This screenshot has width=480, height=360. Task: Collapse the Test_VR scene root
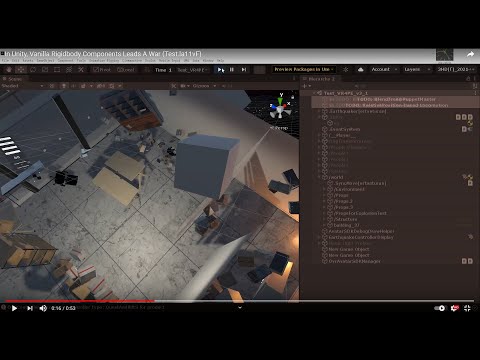click(314, 93)
